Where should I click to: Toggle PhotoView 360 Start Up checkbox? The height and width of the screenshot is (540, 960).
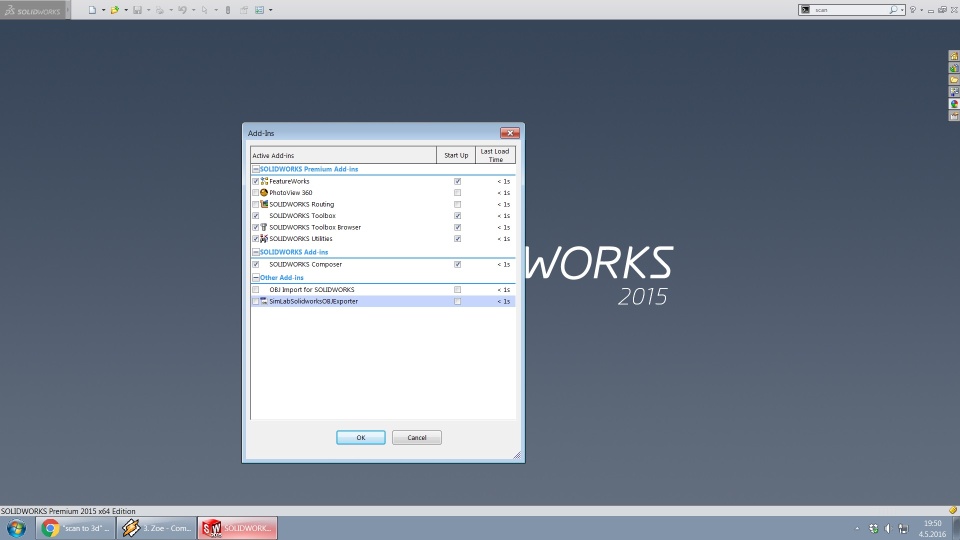[x=457, y=192]
